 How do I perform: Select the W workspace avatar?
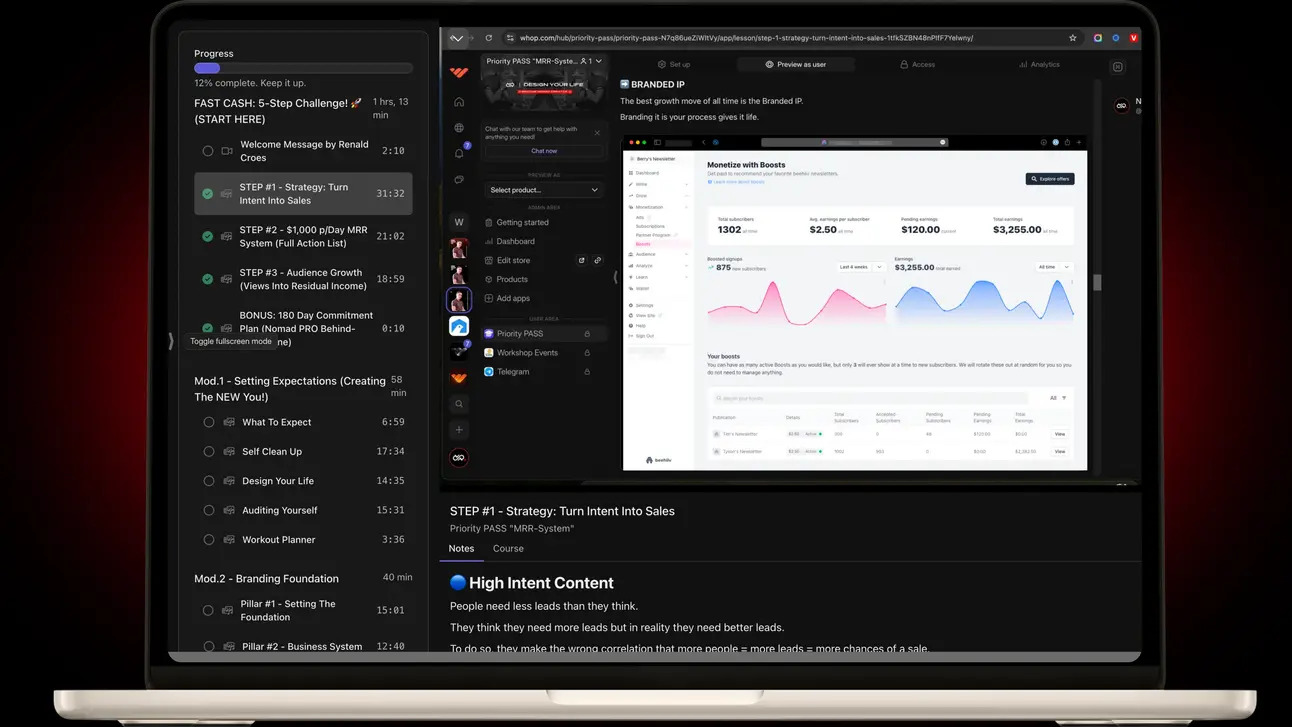coord(459,222)
